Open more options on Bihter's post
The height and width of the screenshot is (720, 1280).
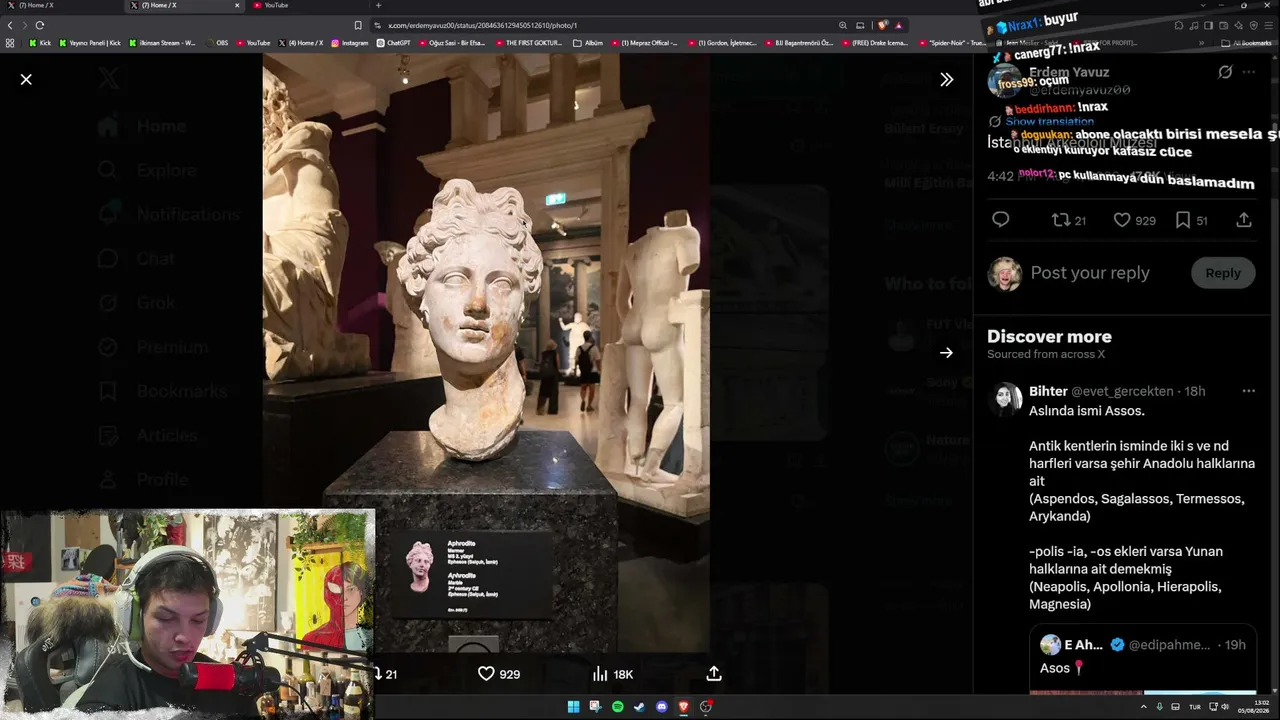[1248, 391]
